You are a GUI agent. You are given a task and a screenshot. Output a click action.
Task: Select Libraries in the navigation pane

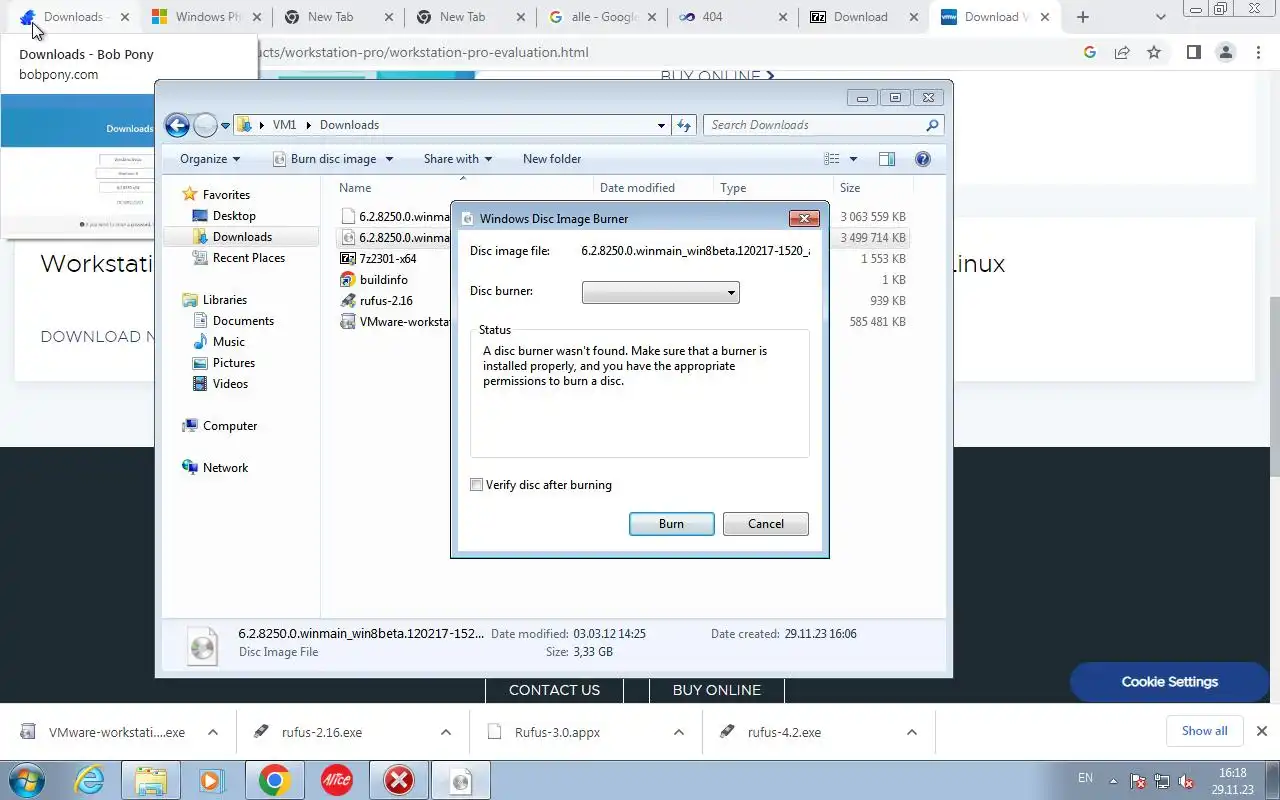point(224,300)
